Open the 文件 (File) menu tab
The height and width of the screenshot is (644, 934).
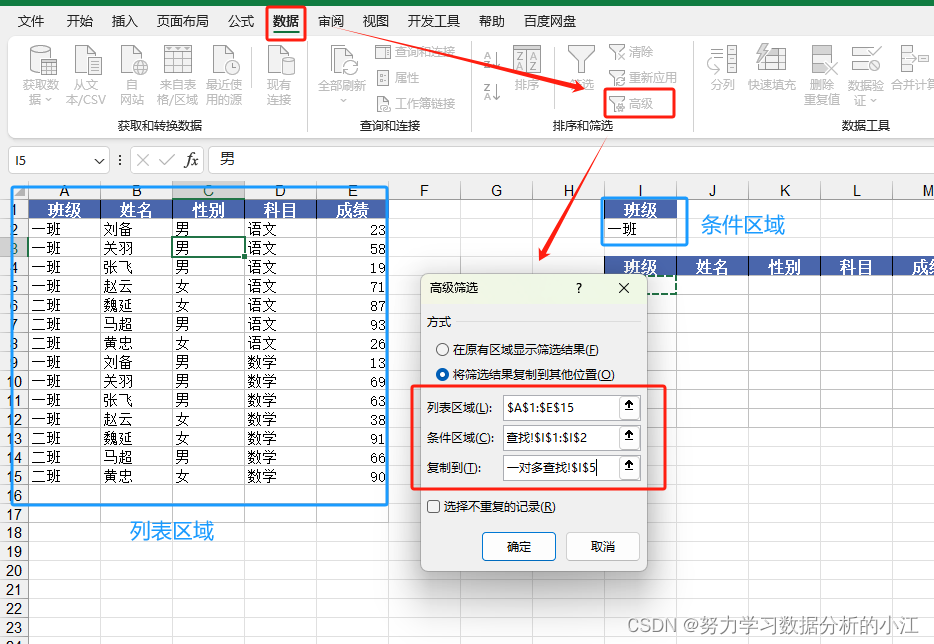31,21
